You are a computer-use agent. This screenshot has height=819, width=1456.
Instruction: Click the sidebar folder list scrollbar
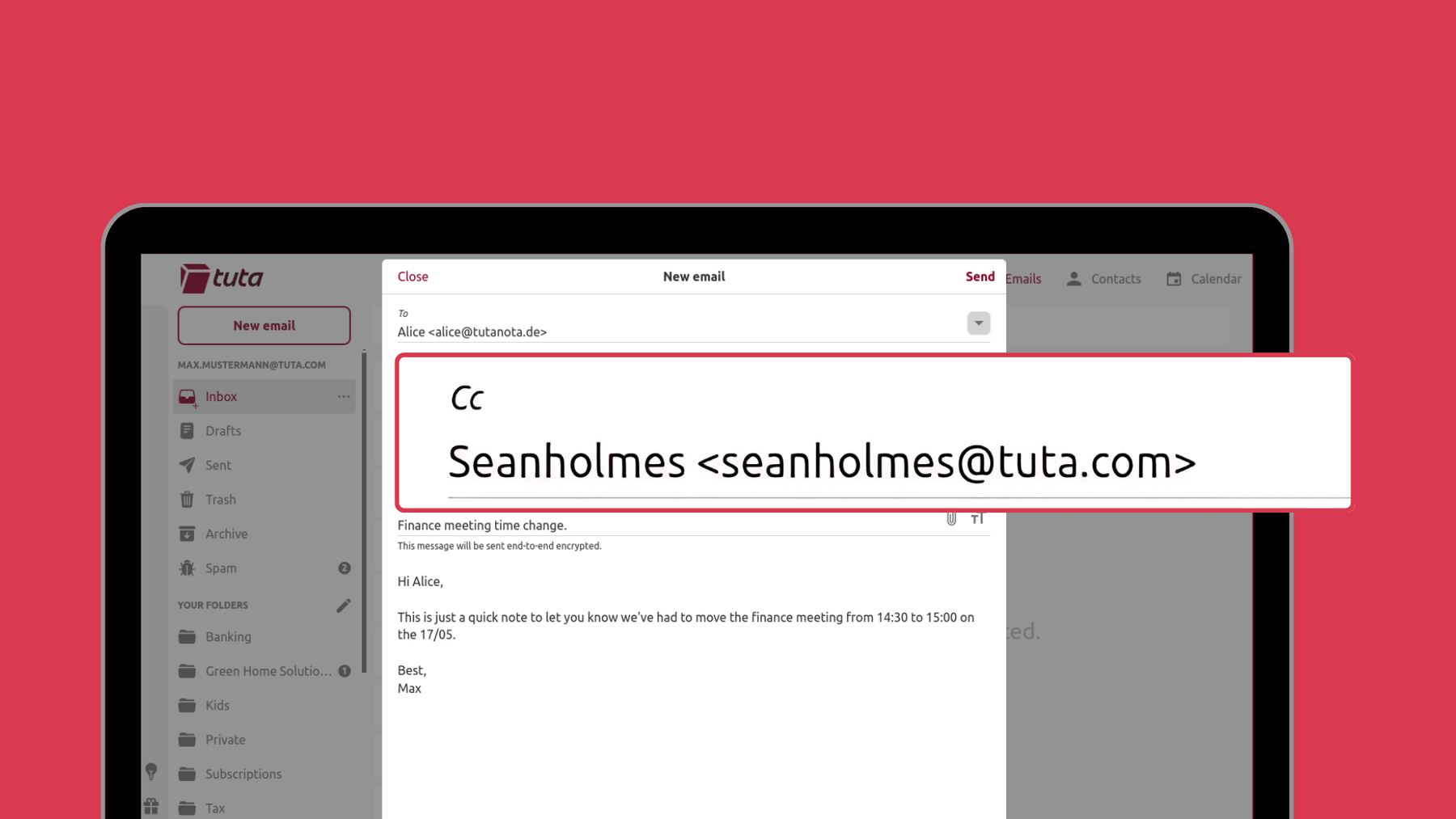[364, 511]
